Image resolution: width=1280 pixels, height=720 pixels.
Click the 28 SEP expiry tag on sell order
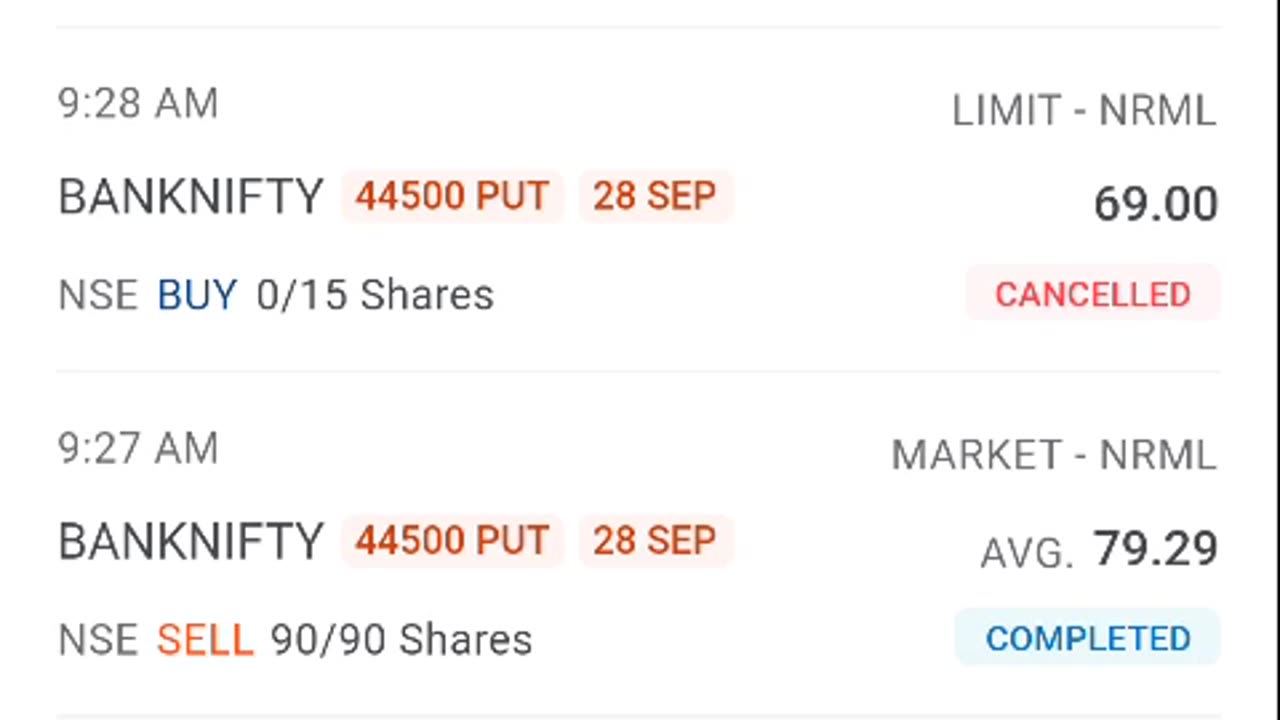[x=655, y=541]
